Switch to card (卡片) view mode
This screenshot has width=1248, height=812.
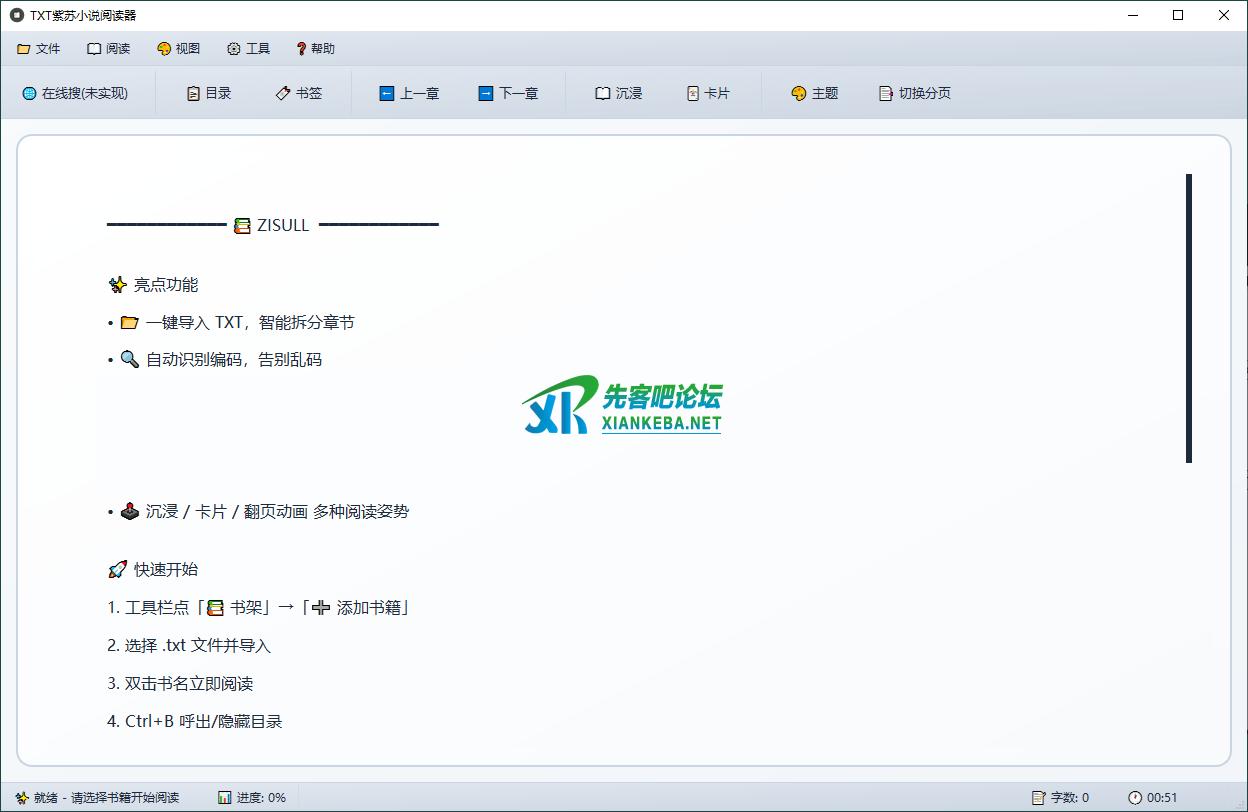pyautogui.click(x=708, y=93)
